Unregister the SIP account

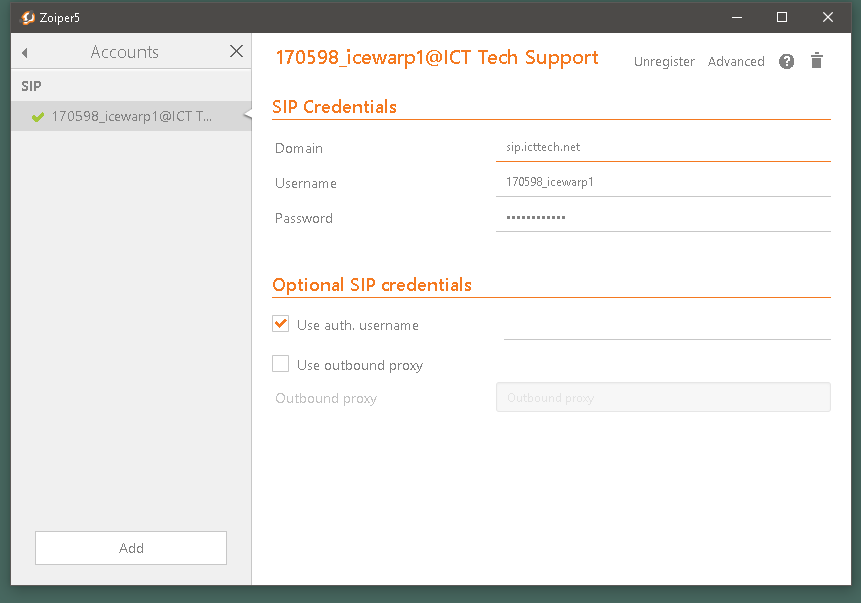(x=664, y=62)
